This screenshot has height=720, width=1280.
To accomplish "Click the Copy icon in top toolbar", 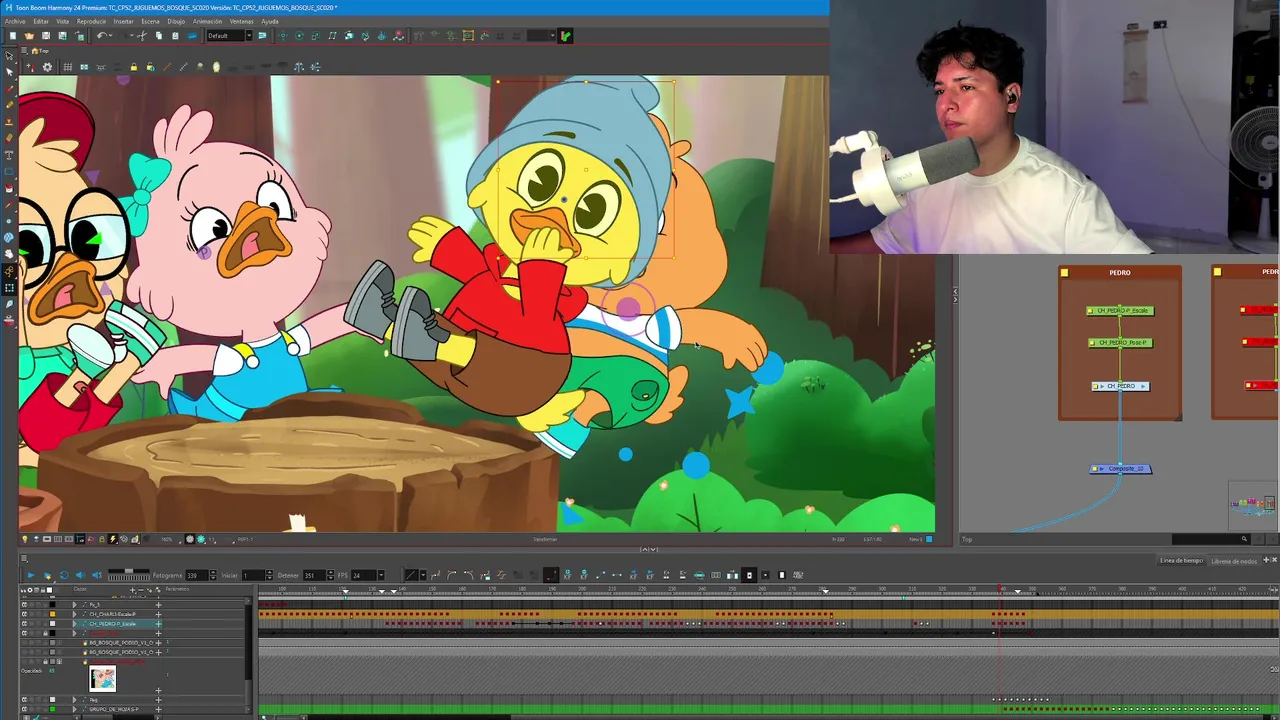I will (159, 36).
